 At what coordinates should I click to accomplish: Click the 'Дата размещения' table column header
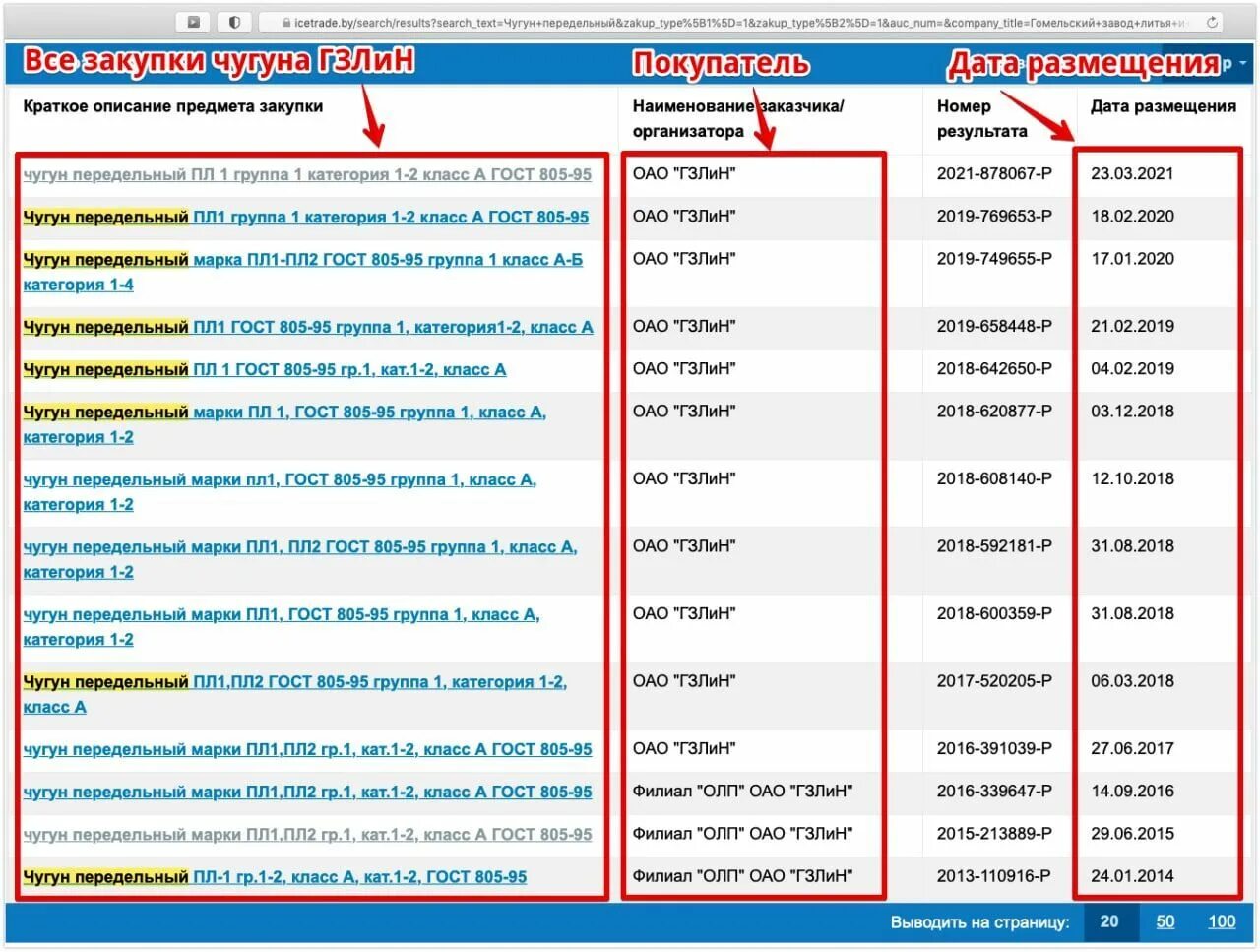[1164, 106]
